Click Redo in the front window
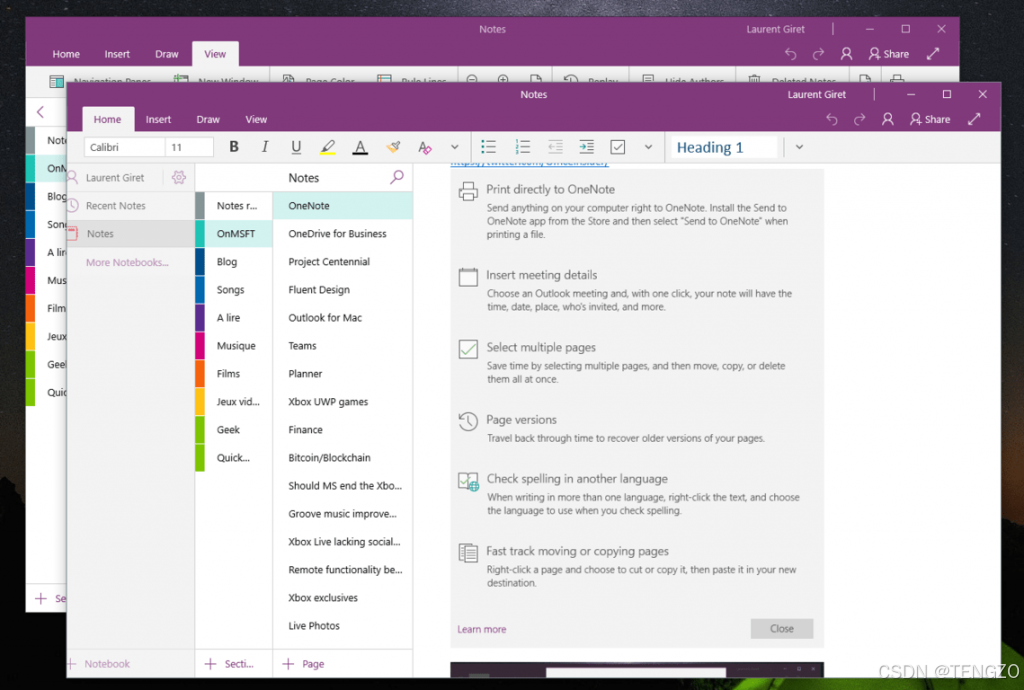Image resolution: width=1024 pixels, height=690 pixels. pos(859,119)
